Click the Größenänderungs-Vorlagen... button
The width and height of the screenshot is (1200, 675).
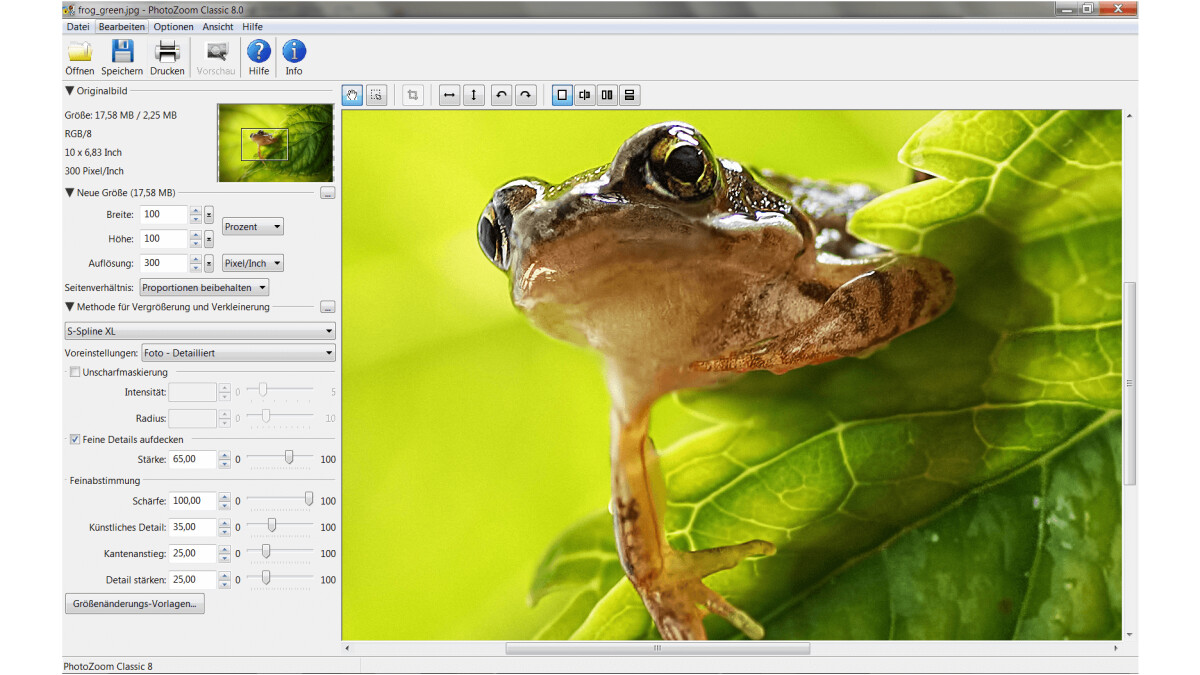(134, 604)
